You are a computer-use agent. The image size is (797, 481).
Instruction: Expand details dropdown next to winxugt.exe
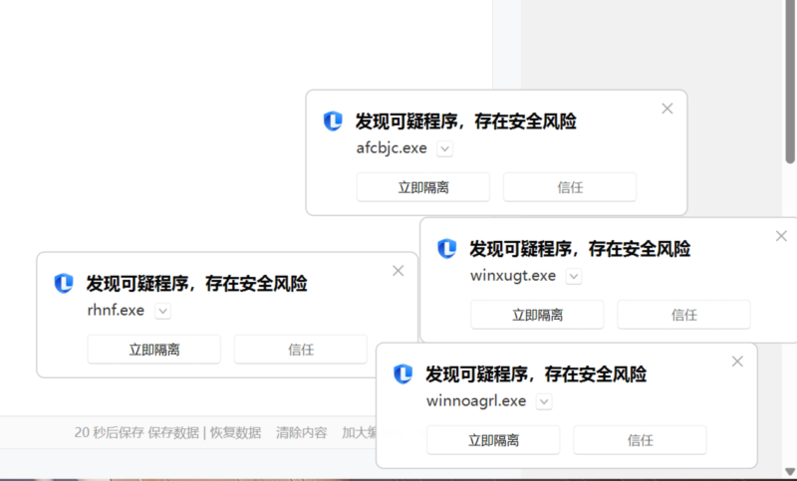(574, 277)
